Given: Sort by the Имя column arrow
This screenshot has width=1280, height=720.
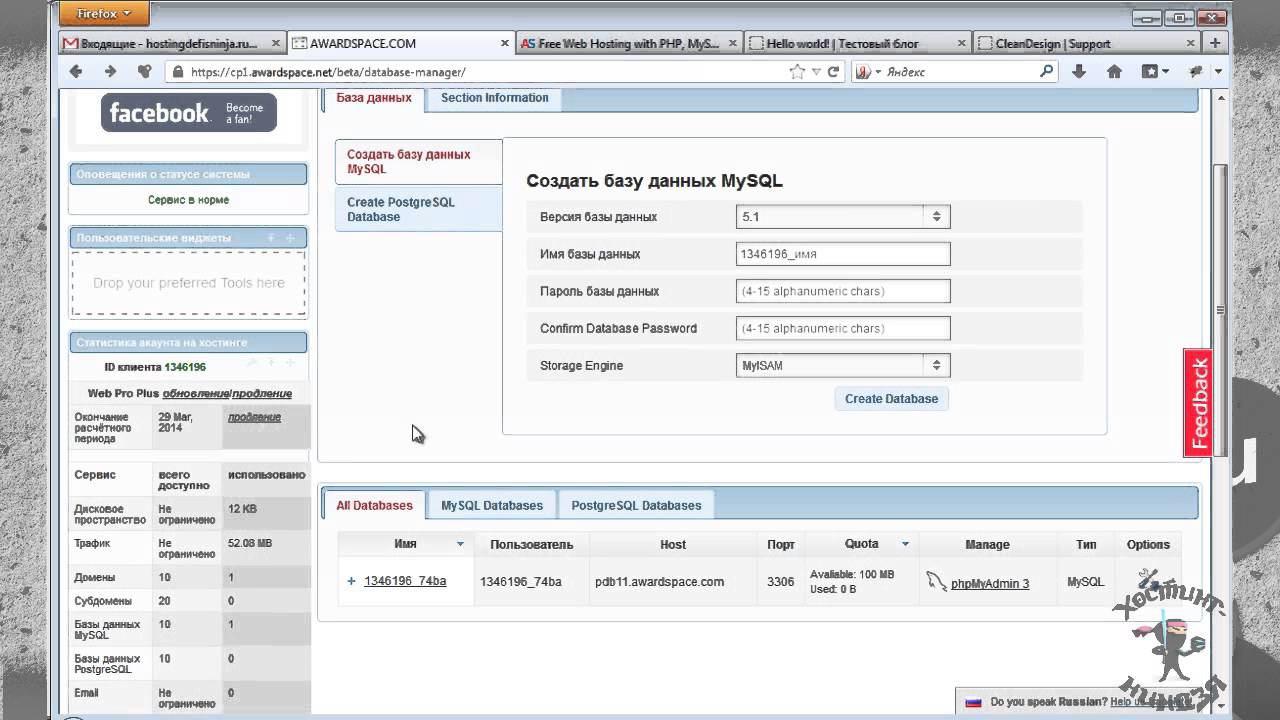Looking at the screenshot, I should [x=460, y=544].
